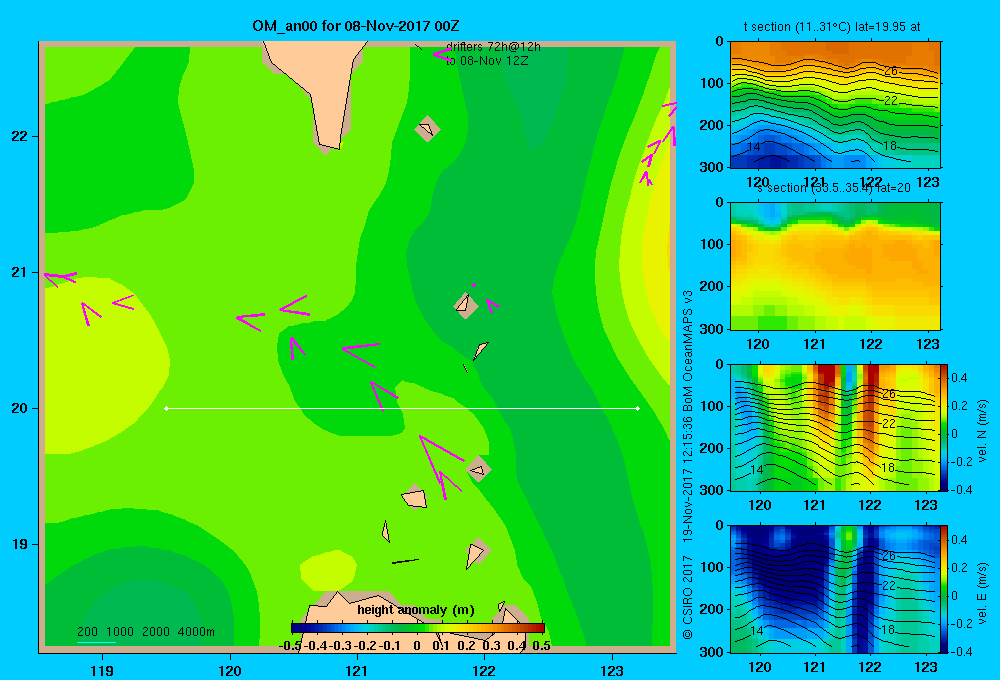Image resolution: width=1000 pixels, height=680 pixels.
Task: Click the west endpoint of the white section line
Action: pos(166,408)
